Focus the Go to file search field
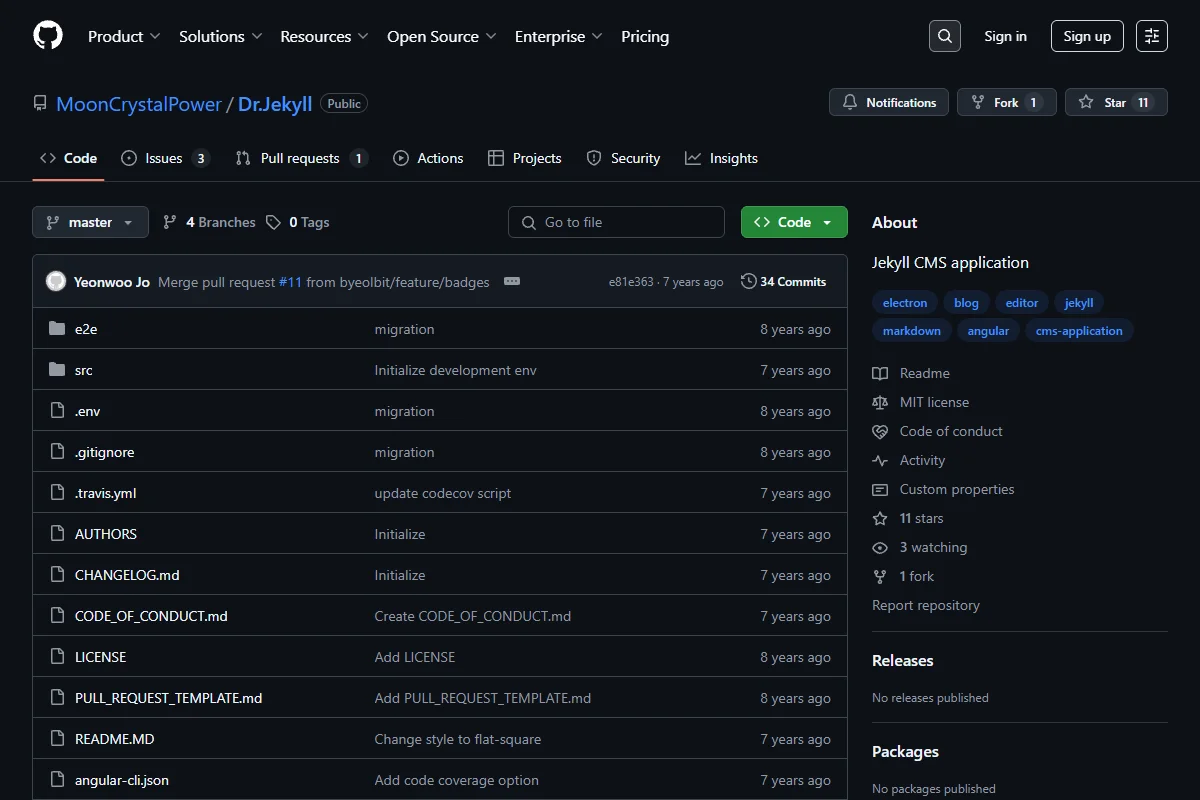Screen dimensions: 1200x800 pos(616,222)
